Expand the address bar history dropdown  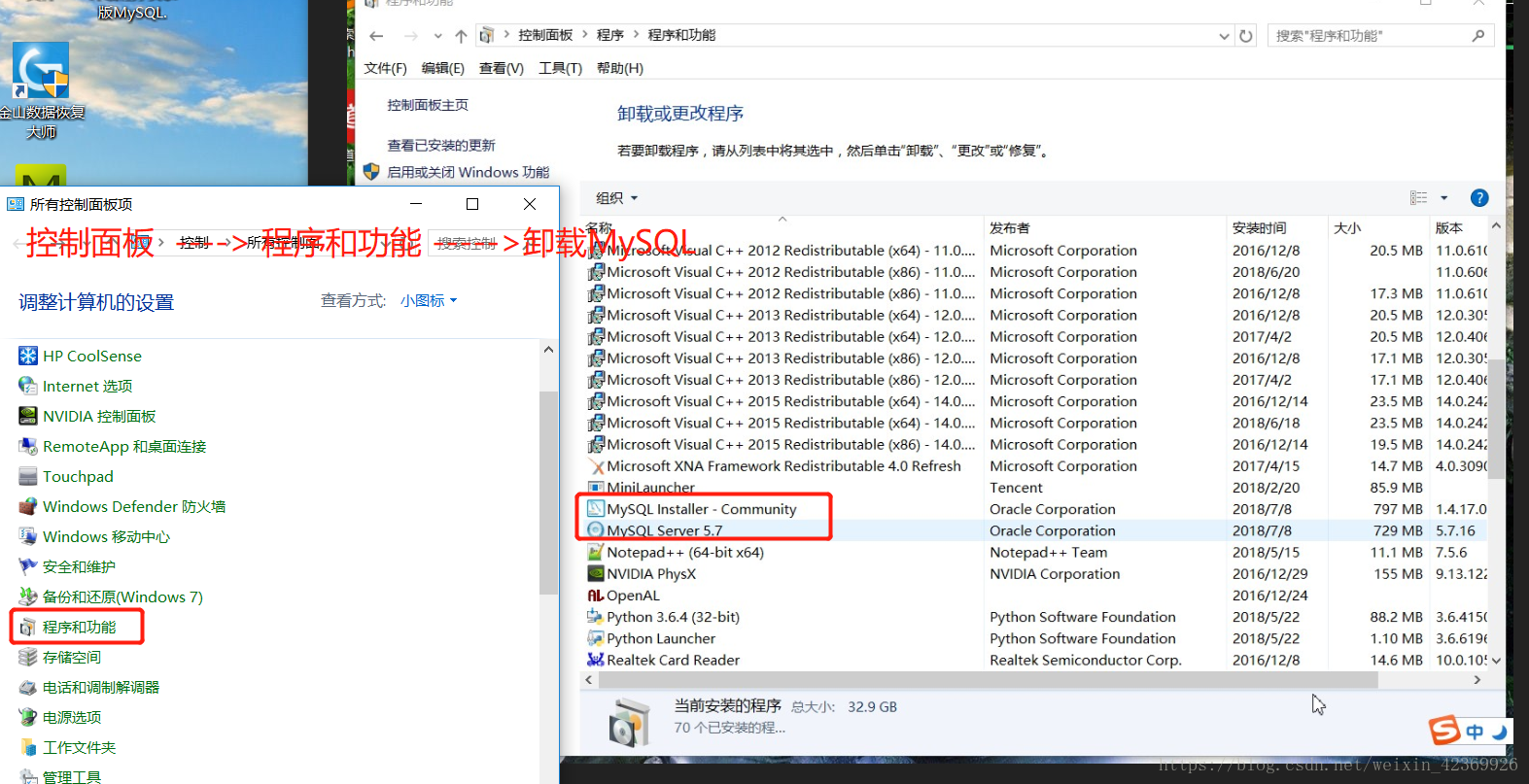pyautogui.click(x=1224, y=36)
